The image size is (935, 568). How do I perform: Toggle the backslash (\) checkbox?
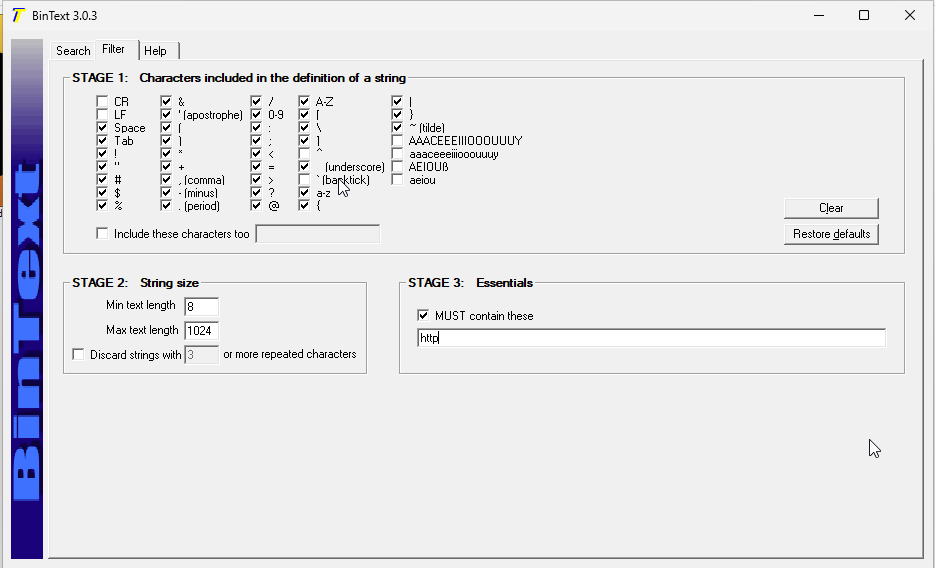[x=304, y=128]
